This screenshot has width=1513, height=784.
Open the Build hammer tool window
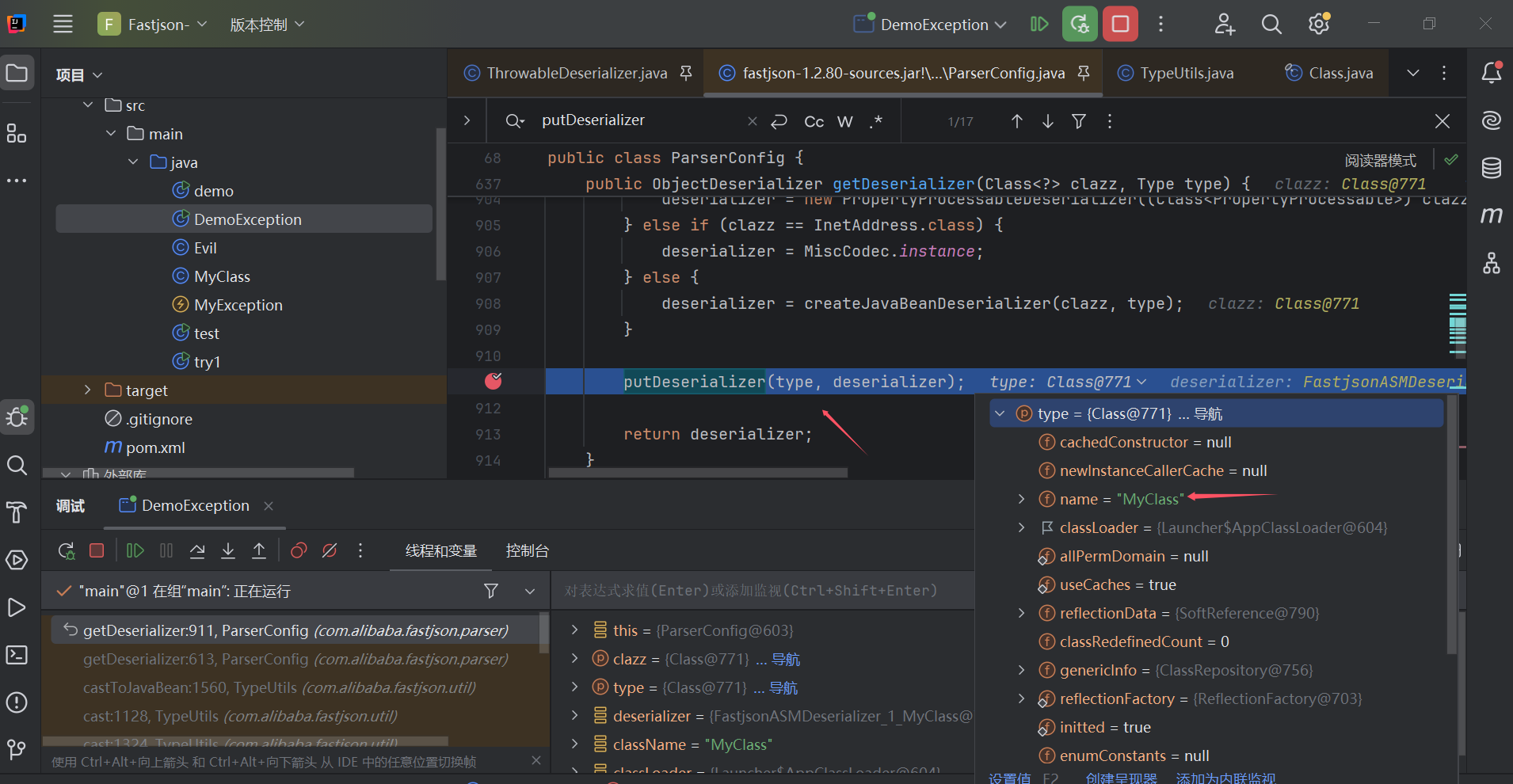tap(17, 512)
